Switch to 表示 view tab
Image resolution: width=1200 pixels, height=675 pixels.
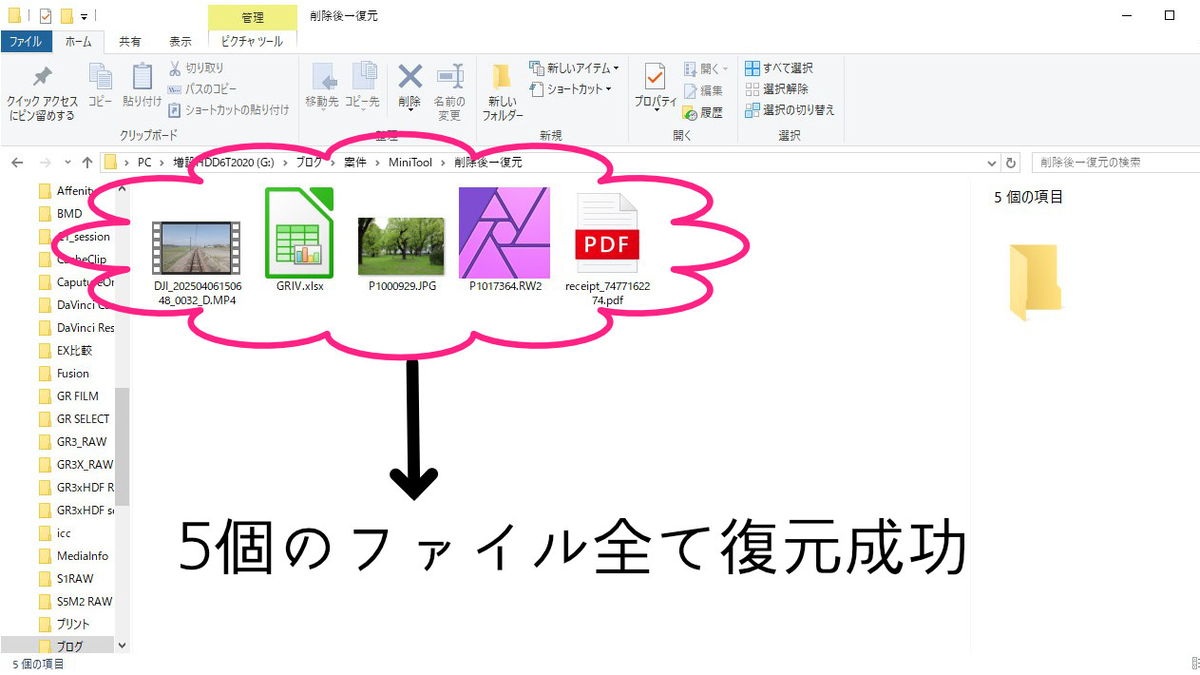180,41
